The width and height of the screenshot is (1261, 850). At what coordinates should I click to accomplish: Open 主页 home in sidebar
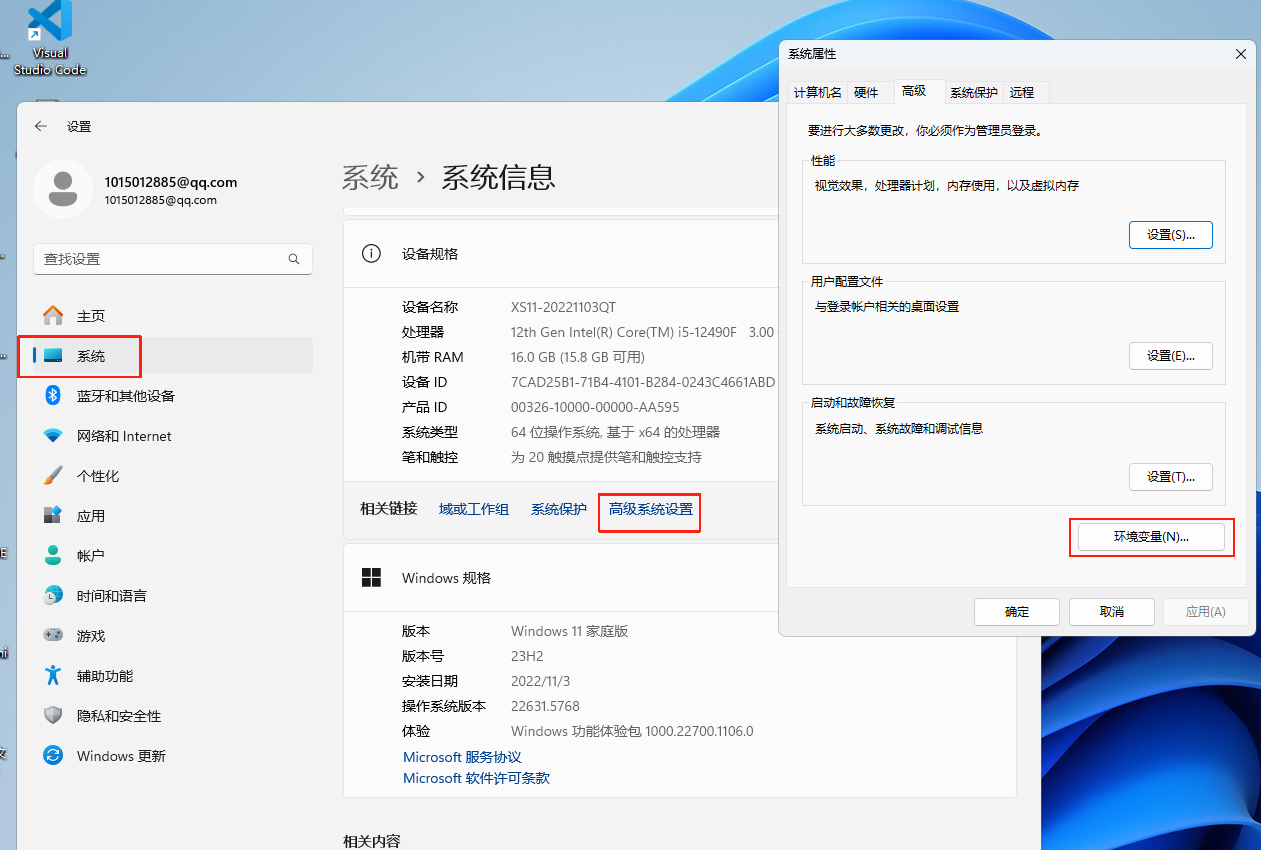[90, 316]
